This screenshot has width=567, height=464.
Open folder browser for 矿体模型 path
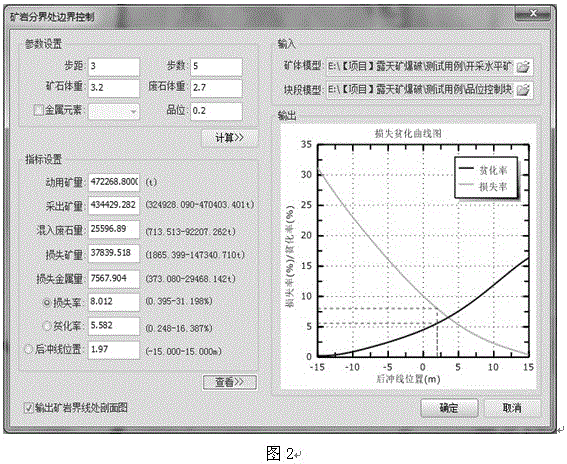[x=523, y=67]
